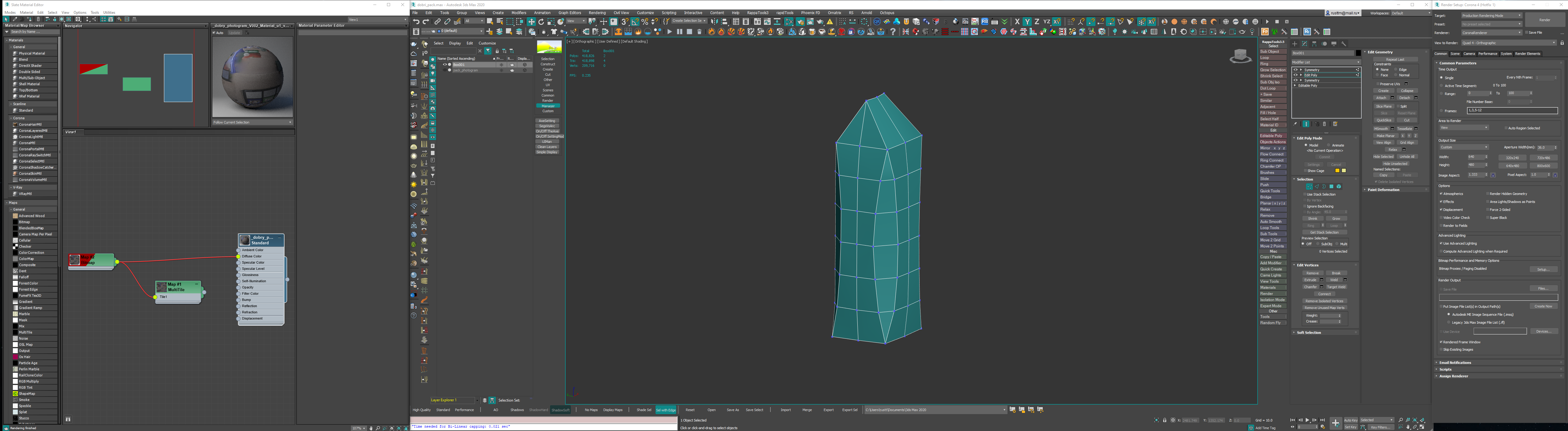
Task: Restrict to Z axis constraint icon
Action: point(1037,21)
